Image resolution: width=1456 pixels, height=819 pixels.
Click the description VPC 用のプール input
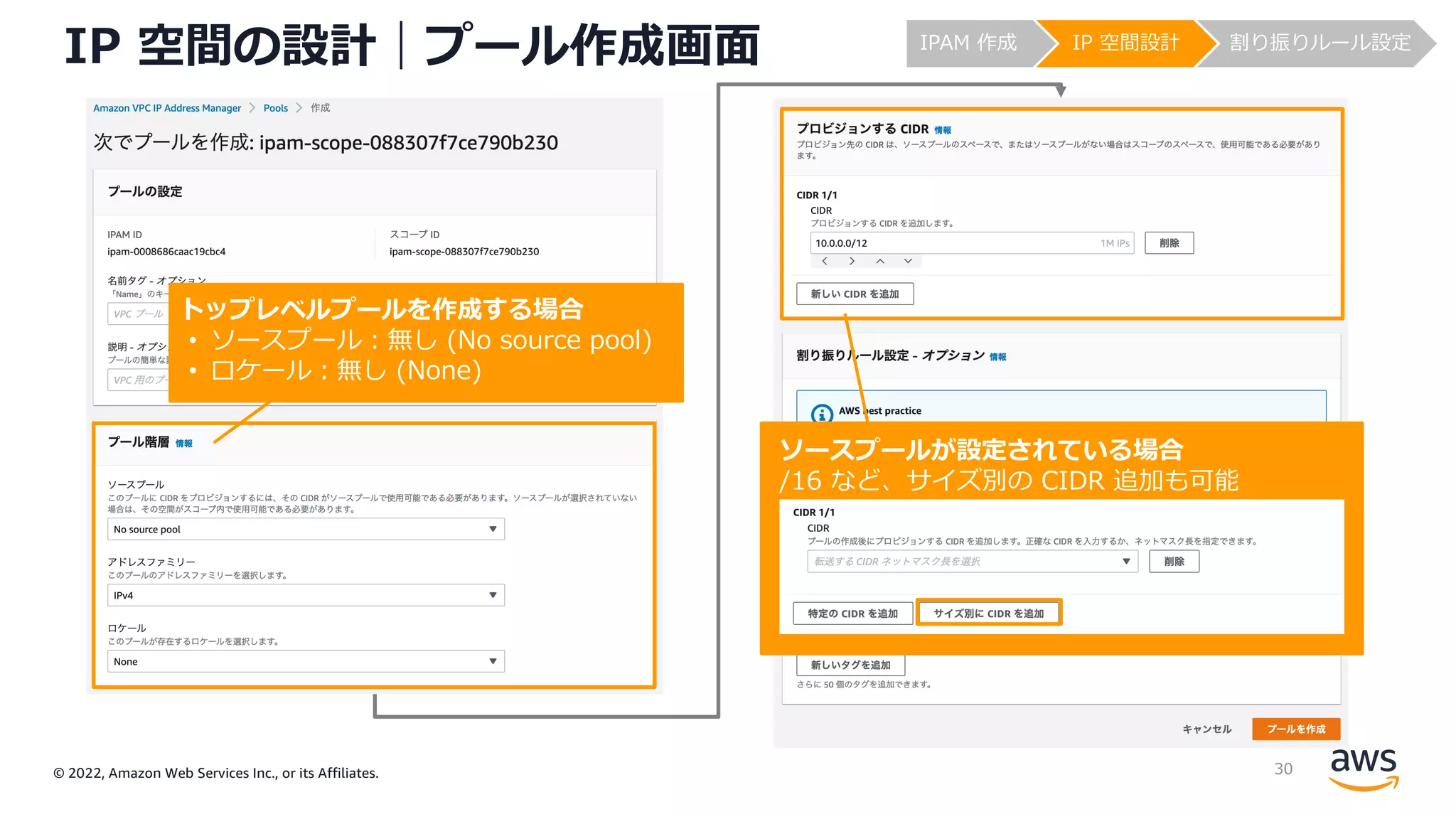(138, 380)
